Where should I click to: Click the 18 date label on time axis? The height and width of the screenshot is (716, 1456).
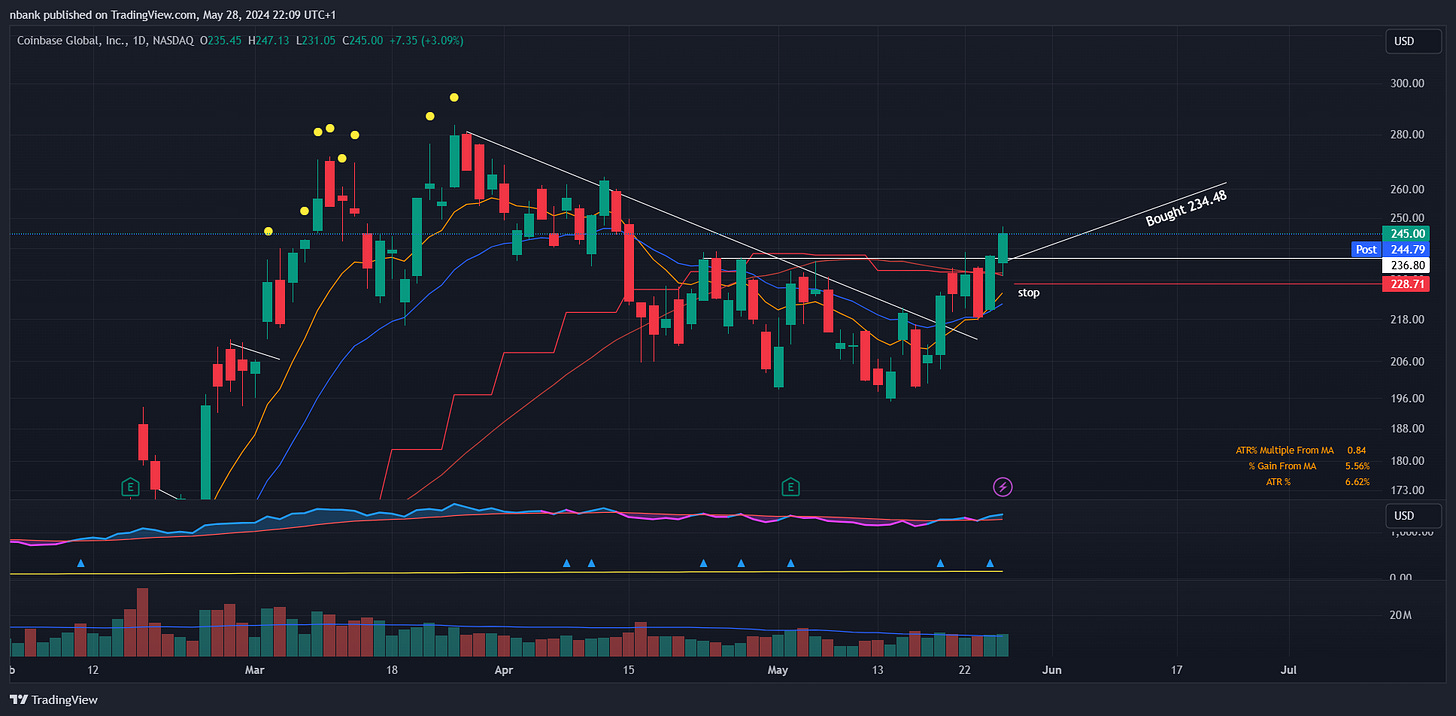tap(392, 669)
